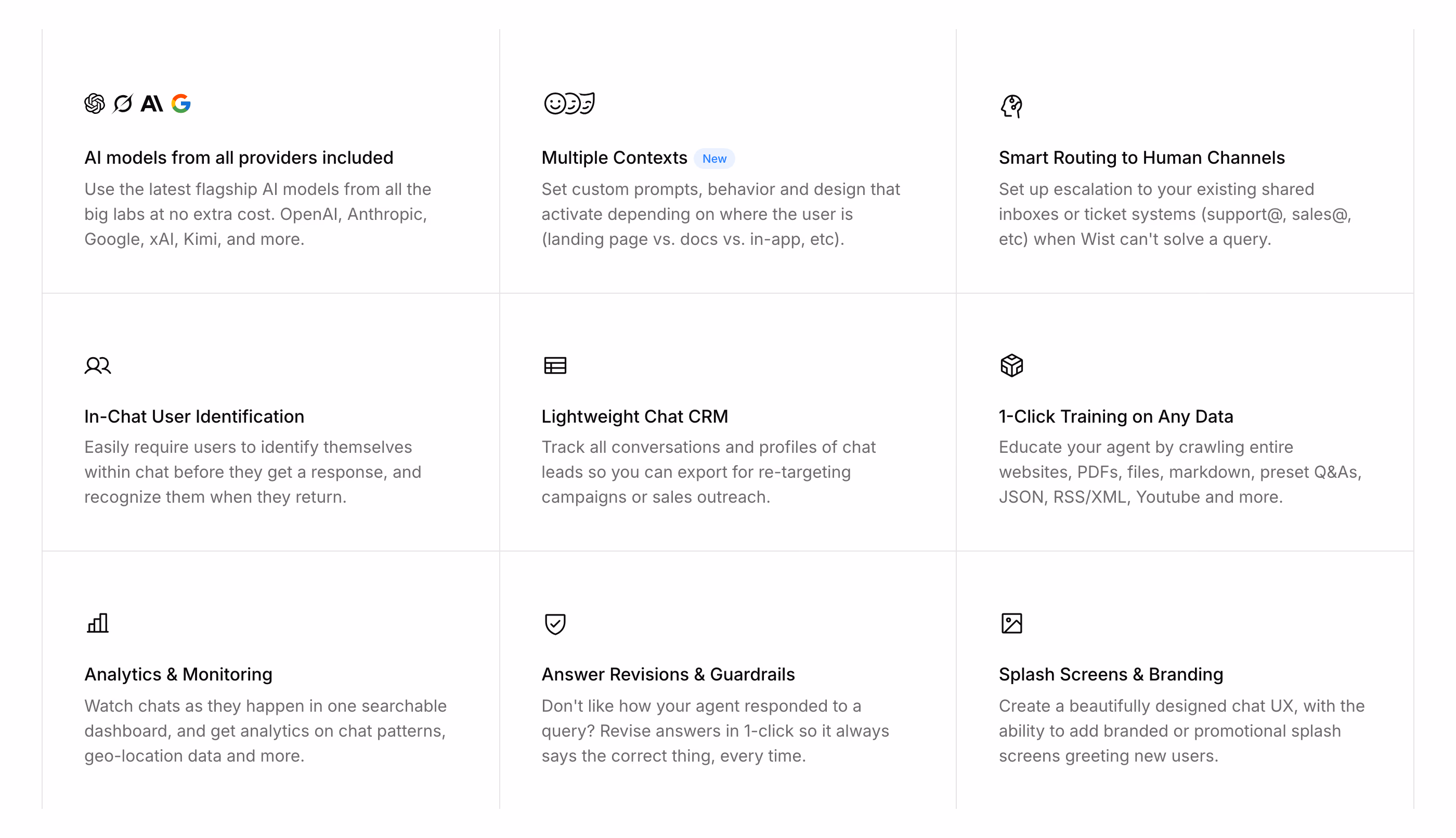The height and width of the screenshot is (838, 1456).
Task: Open the 1-Click Training on Any Data title
Action: (x=1116, y=416)
